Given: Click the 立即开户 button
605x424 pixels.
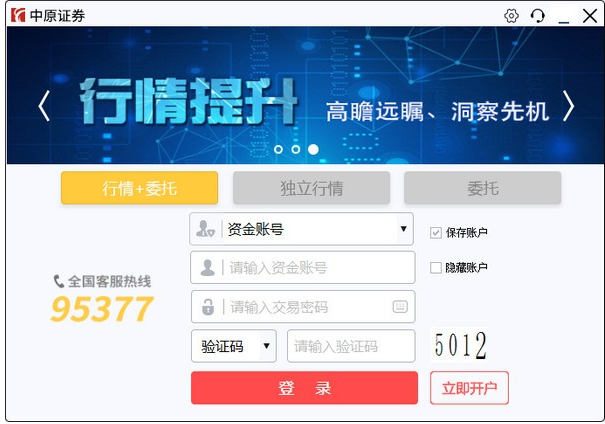Looking at the screenshot, I should coord(469,388).
